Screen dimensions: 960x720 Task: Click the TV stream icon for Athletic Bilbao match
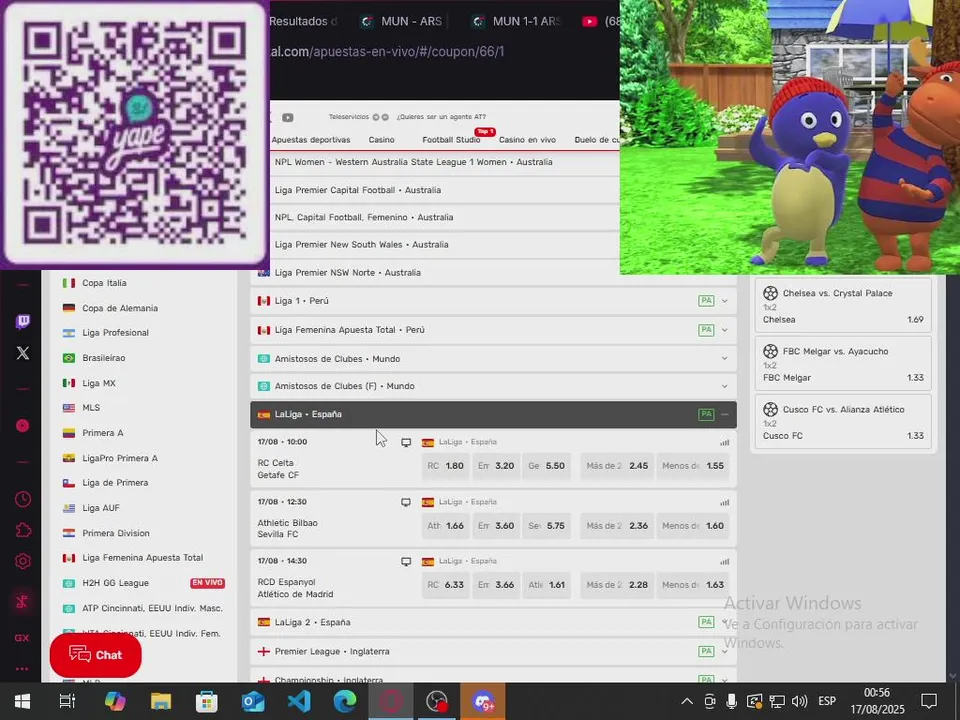click(x=406, y=502)
